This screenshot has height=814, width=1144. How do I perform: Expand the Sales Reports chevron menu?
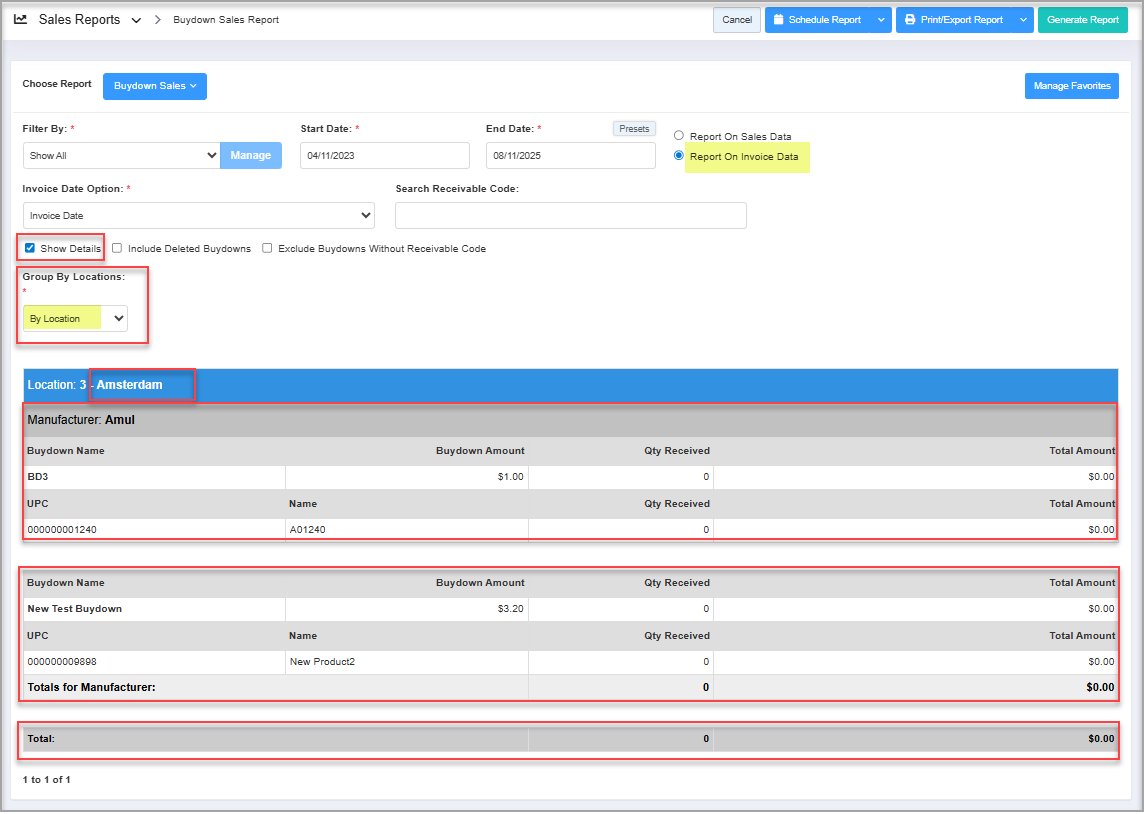(136, 20)
